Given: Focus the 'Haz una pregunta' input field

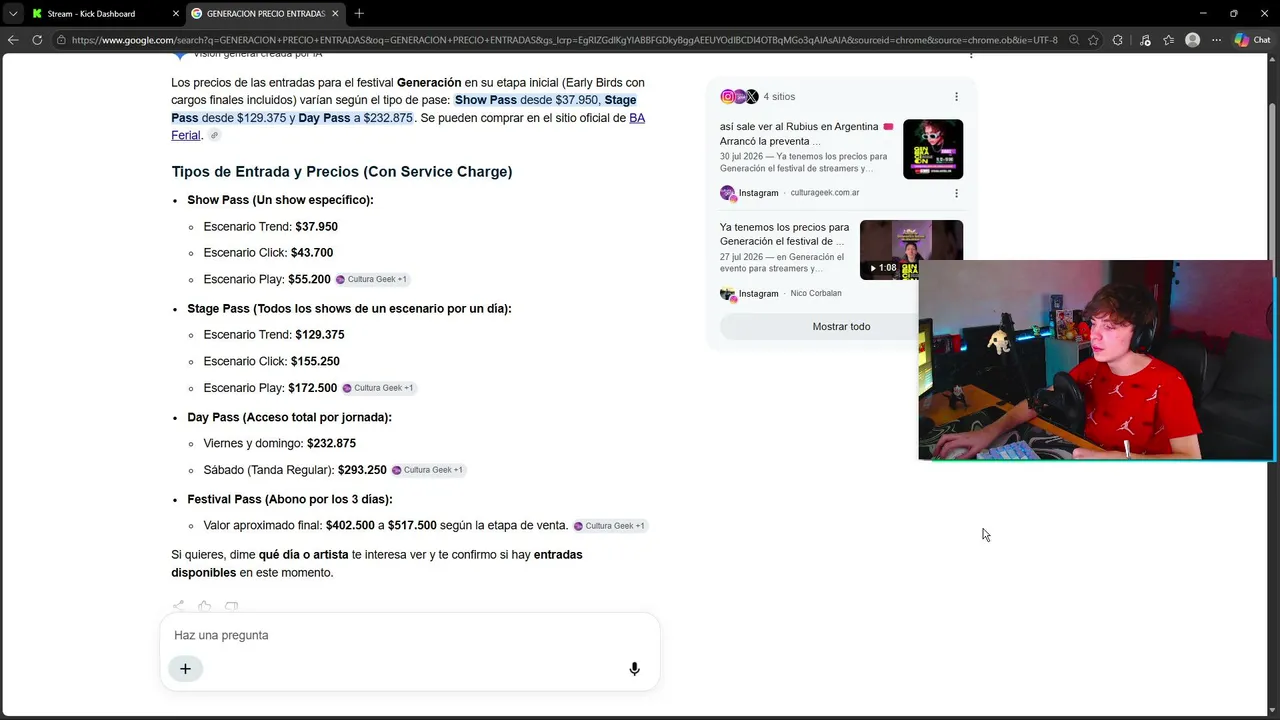Looking at the screenshot, I should click(410, 635).
